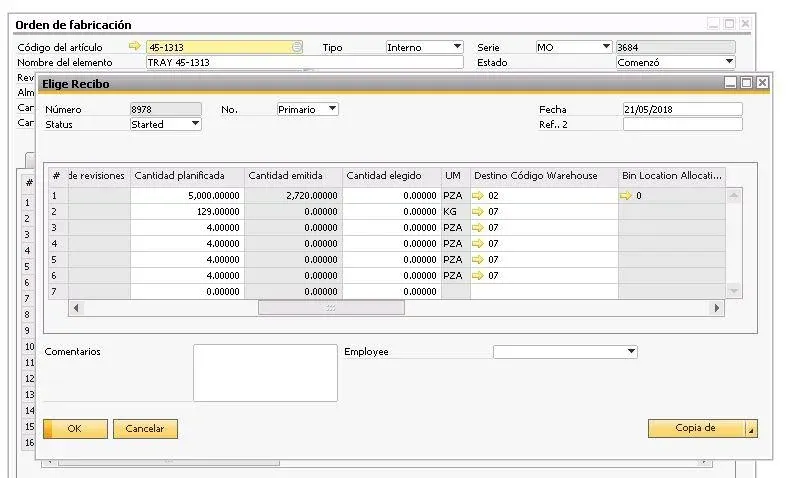This screenshot has width=789, height=478.
Task: Click warehouse link arrow in row 4
Action: 478,244
